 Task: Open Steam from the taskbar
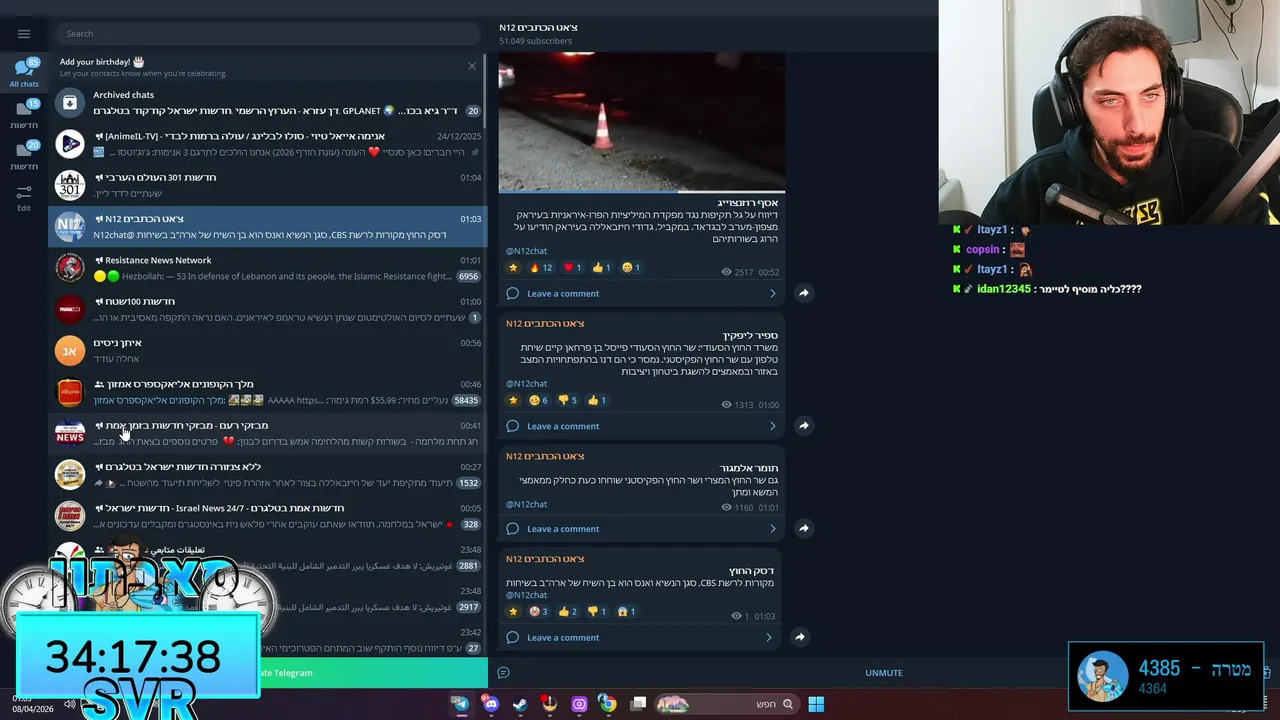pos(519,704)
